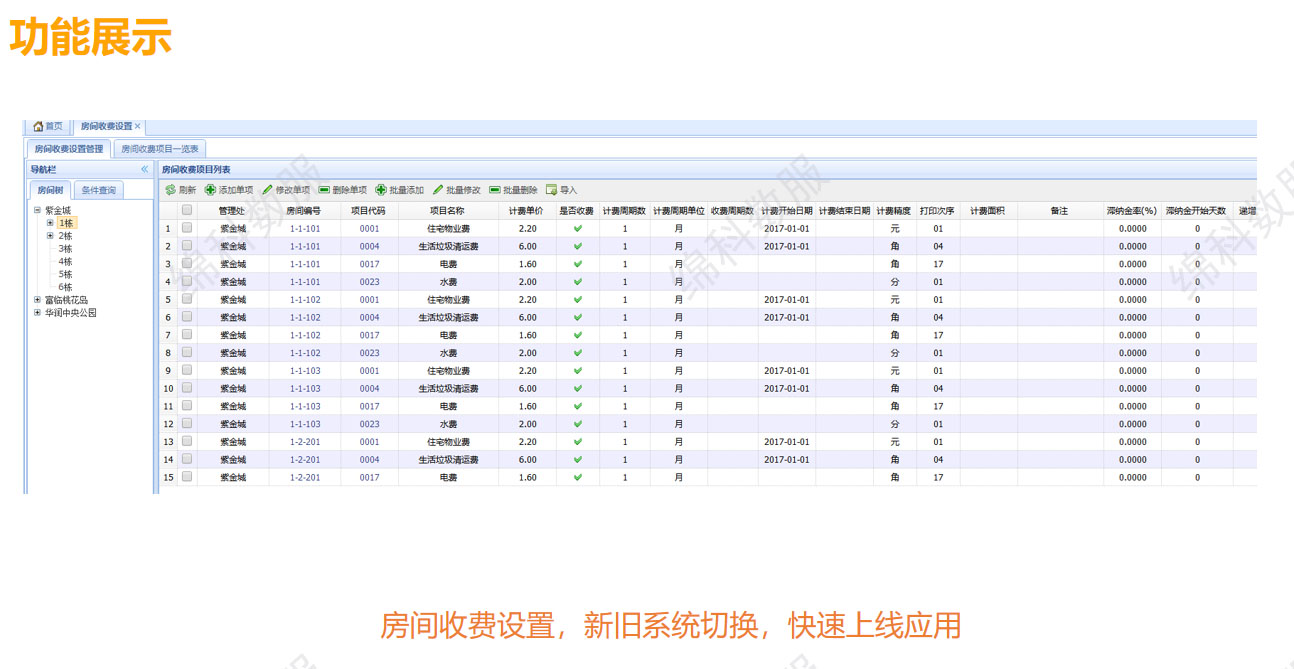Select 紫金城 label in the tree
This screenshot has height=669, width=1294.
coord(58,210)
